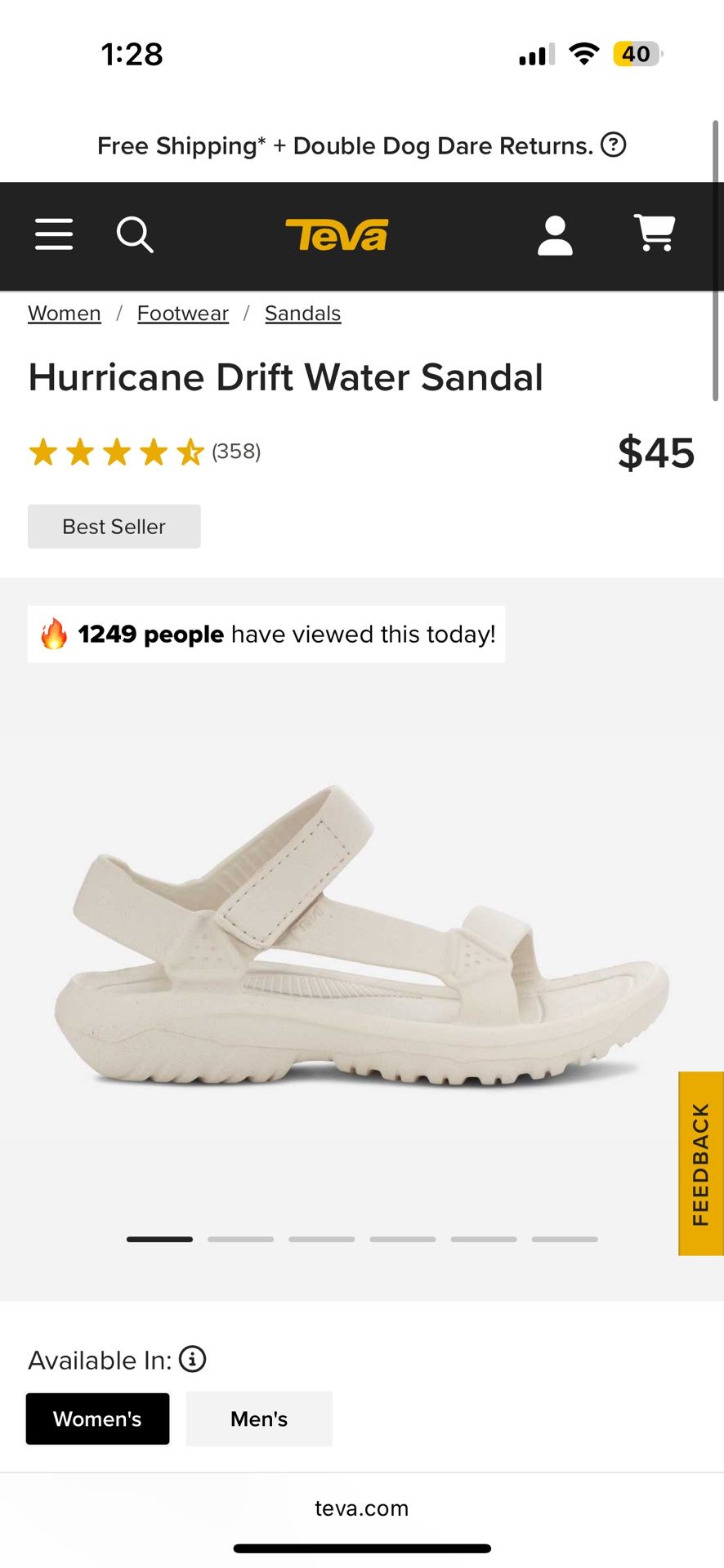Open the Footwear breadcrumb link

[x=182, y=313]
